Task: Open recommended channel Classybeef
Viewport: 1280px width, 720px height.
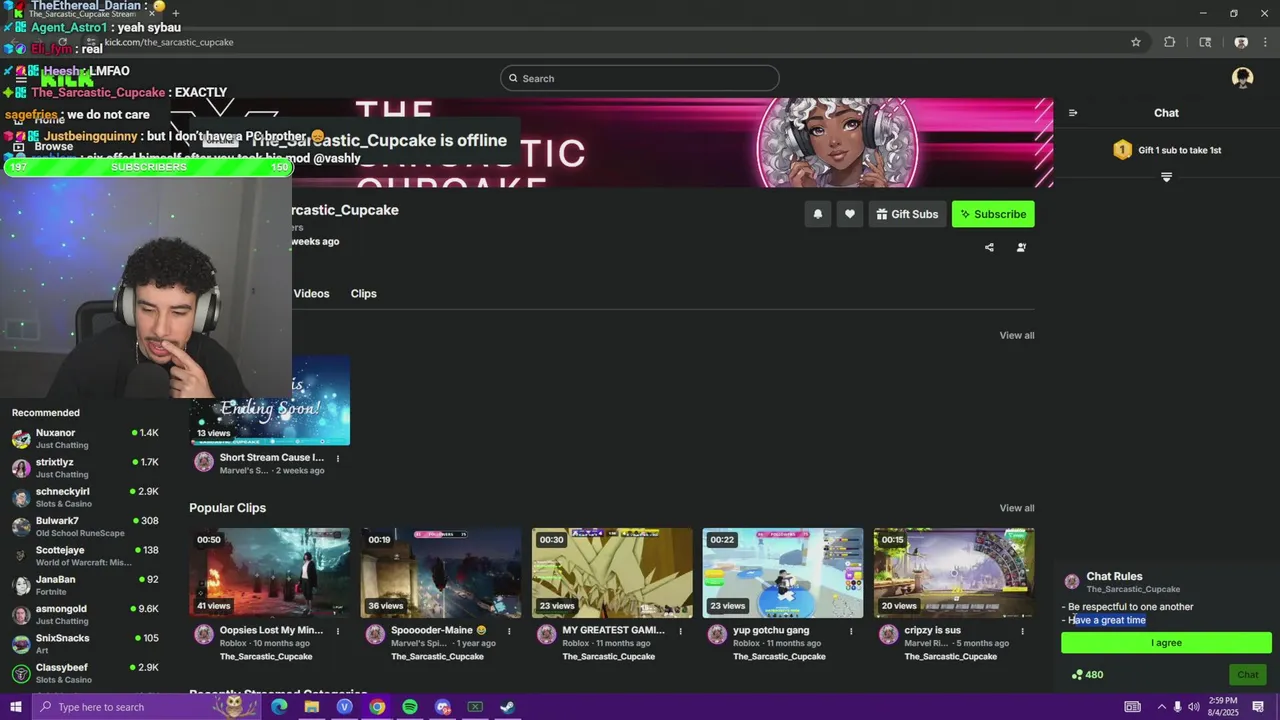Action: pyautogui.click(x=85, y=673)
